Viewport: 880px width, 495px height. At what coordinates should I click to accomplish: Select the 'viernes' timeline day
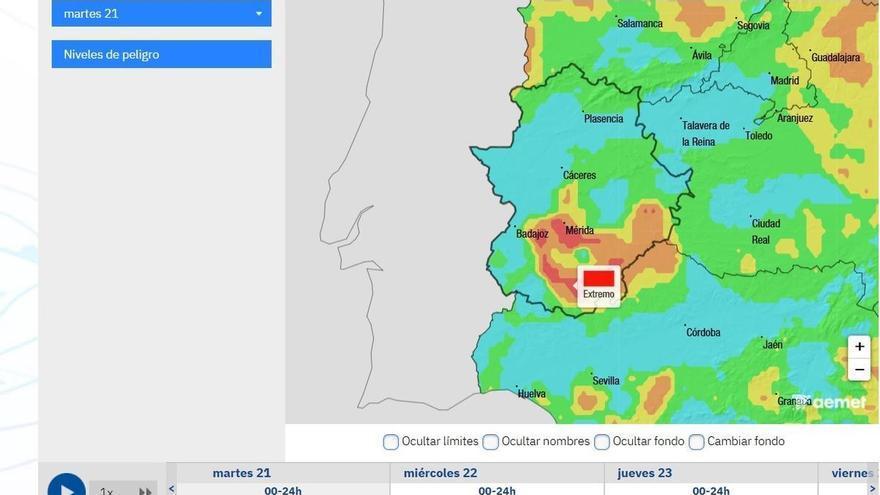pyautogui.click(x=852, y=473)
